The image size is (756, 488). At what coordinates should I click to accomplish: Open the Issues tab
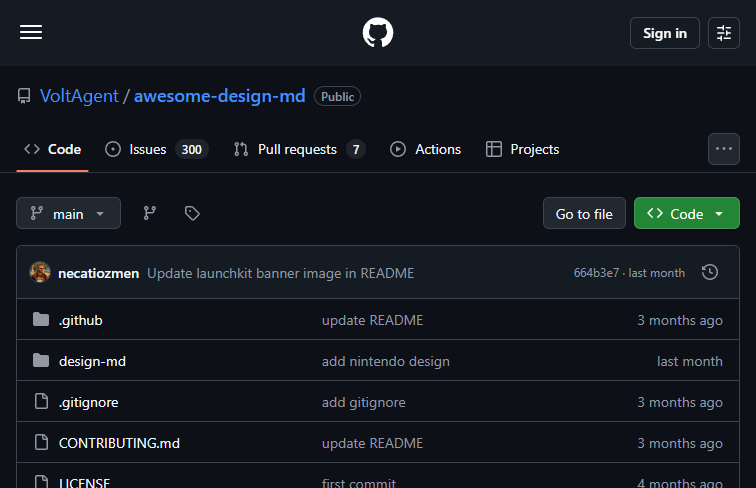pyautogui.click(x=157, y=149)
